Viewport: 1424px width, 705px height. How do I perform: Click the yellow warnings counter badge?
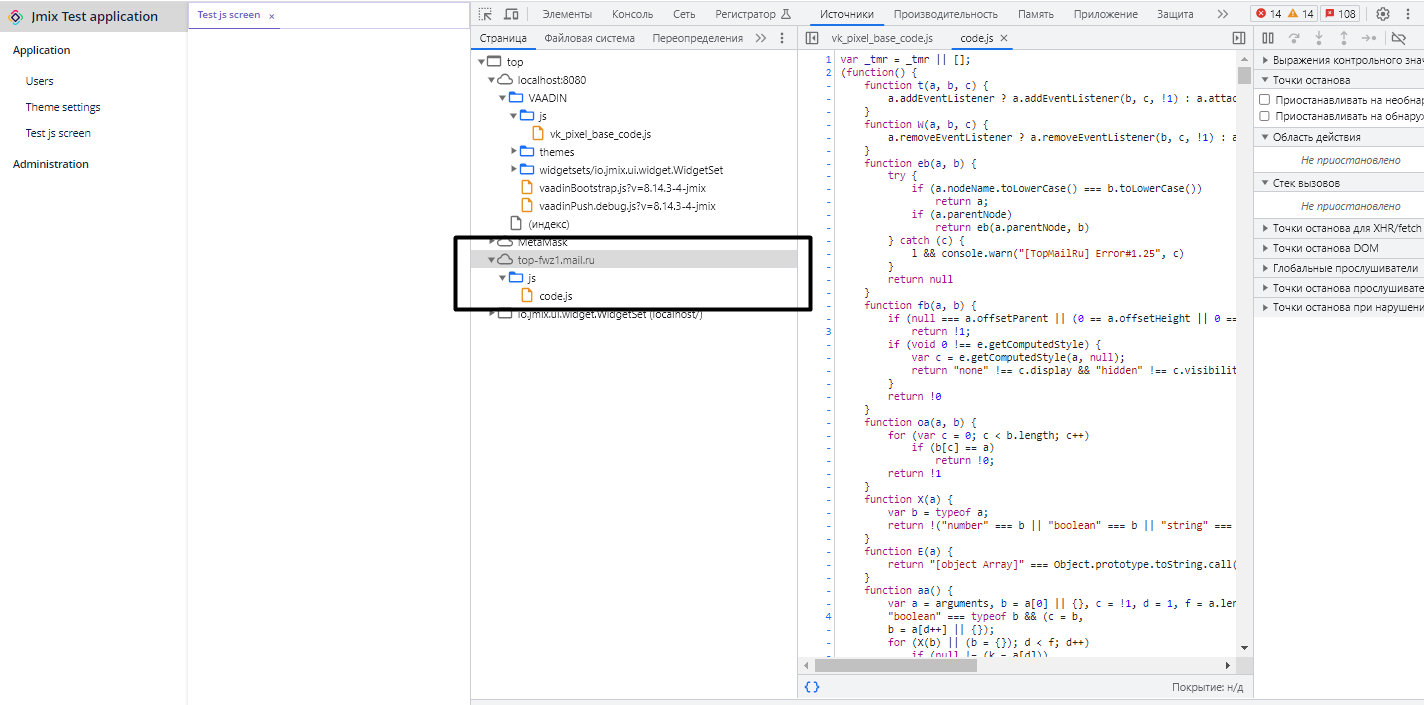tap(1300, 14)
